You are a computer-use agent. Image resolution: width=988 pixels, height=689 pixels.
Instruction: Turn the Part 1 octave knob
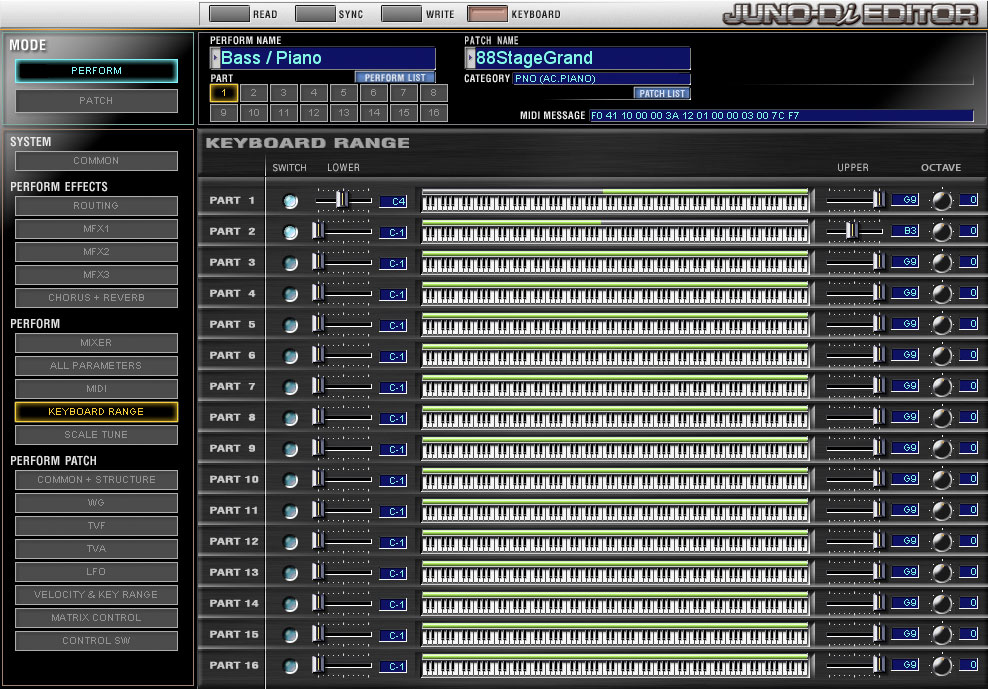click(x=941, y=200)
